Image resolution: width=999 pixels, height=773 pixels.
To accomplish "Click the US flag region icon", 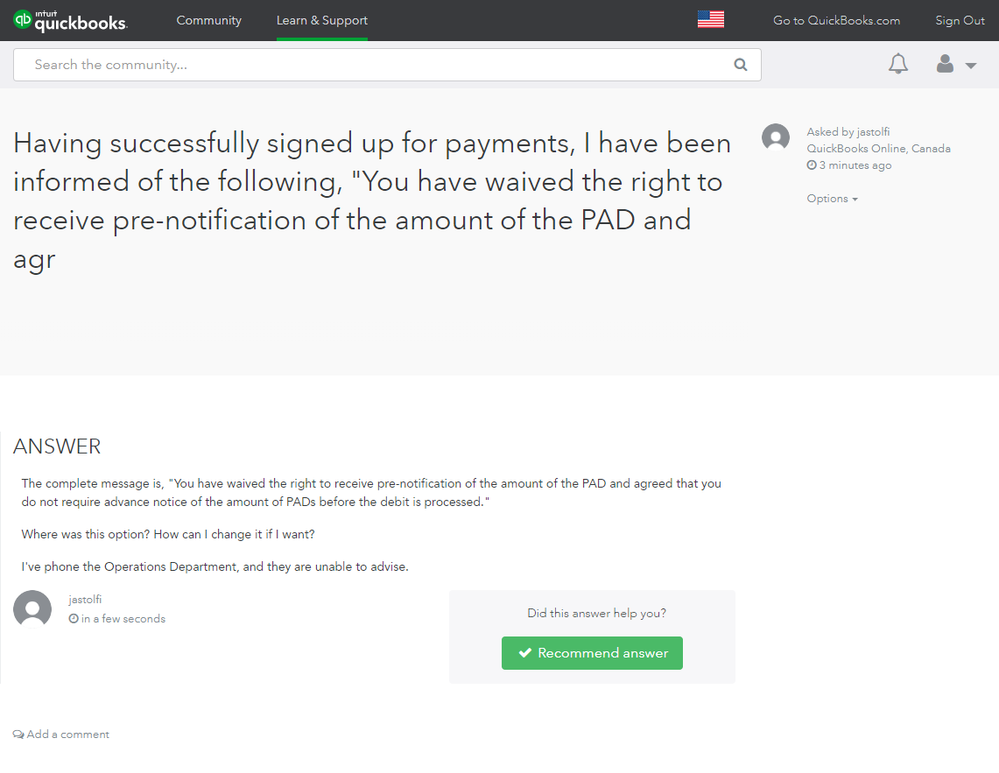I will (711, 20).
